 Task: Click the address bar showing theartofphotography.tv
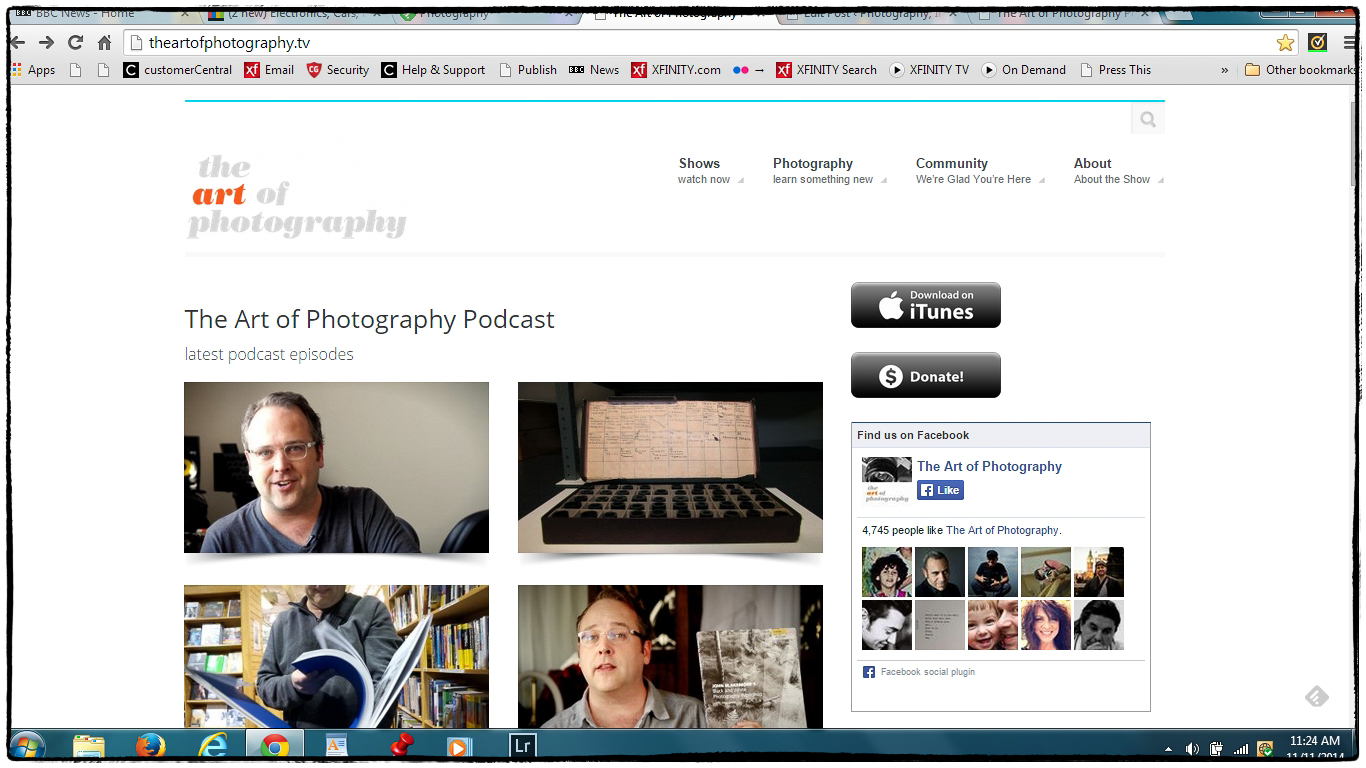700,42
